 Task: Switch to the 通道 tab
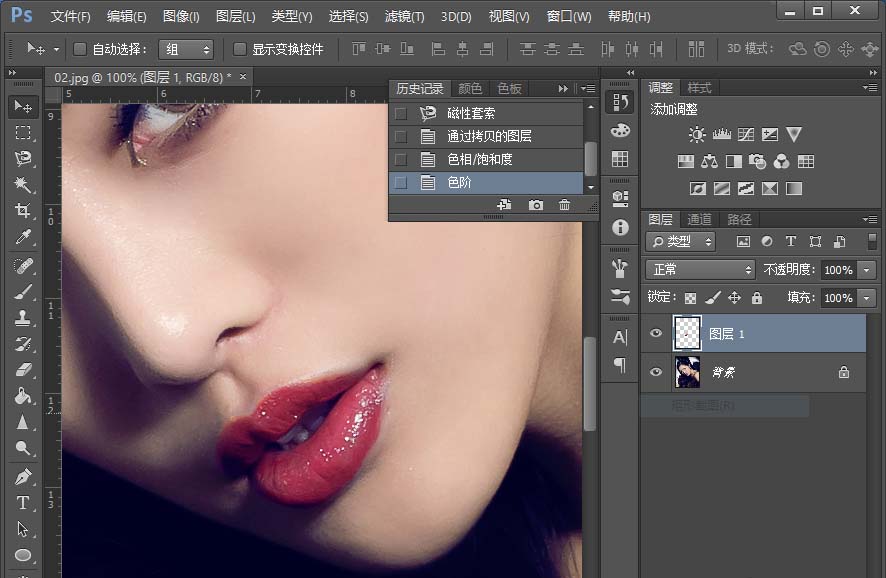699,219
